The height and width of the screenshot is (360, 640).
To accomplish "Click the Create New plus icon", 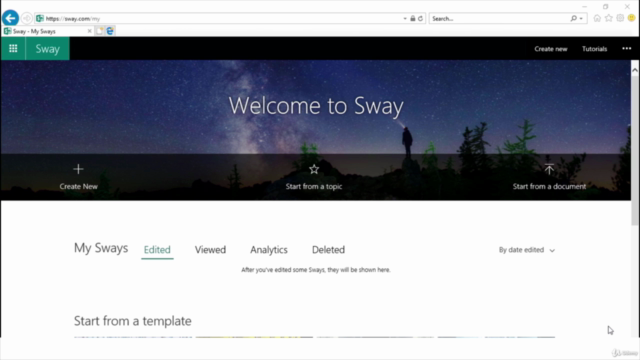I will [x=78, y=169].
